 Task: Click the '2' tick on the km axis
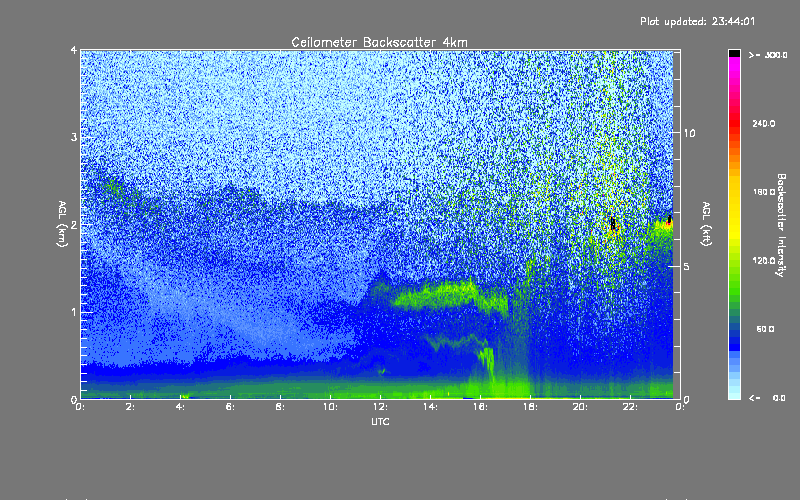(73, 224)
